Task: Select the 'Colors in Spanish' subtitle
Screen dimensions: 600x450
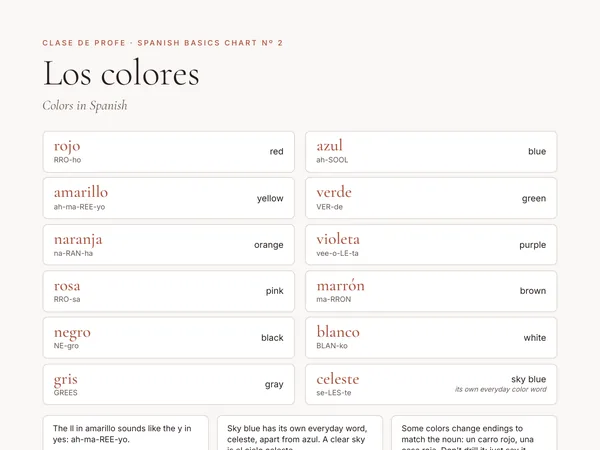Action: [x=85, y=106]
